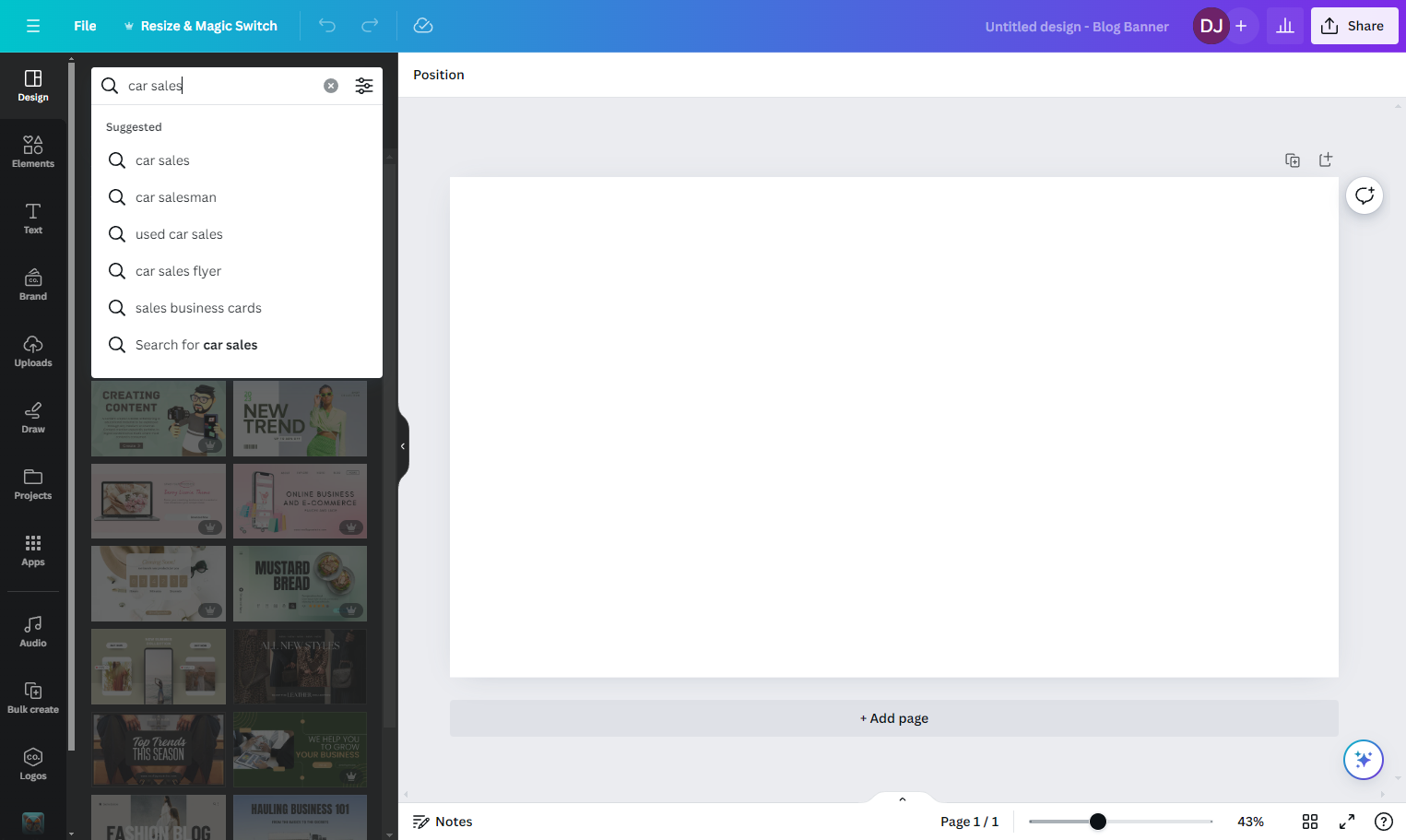Select the 'sales business cards' suggestion
The image size is (1406, 840).
click(237, 308)
